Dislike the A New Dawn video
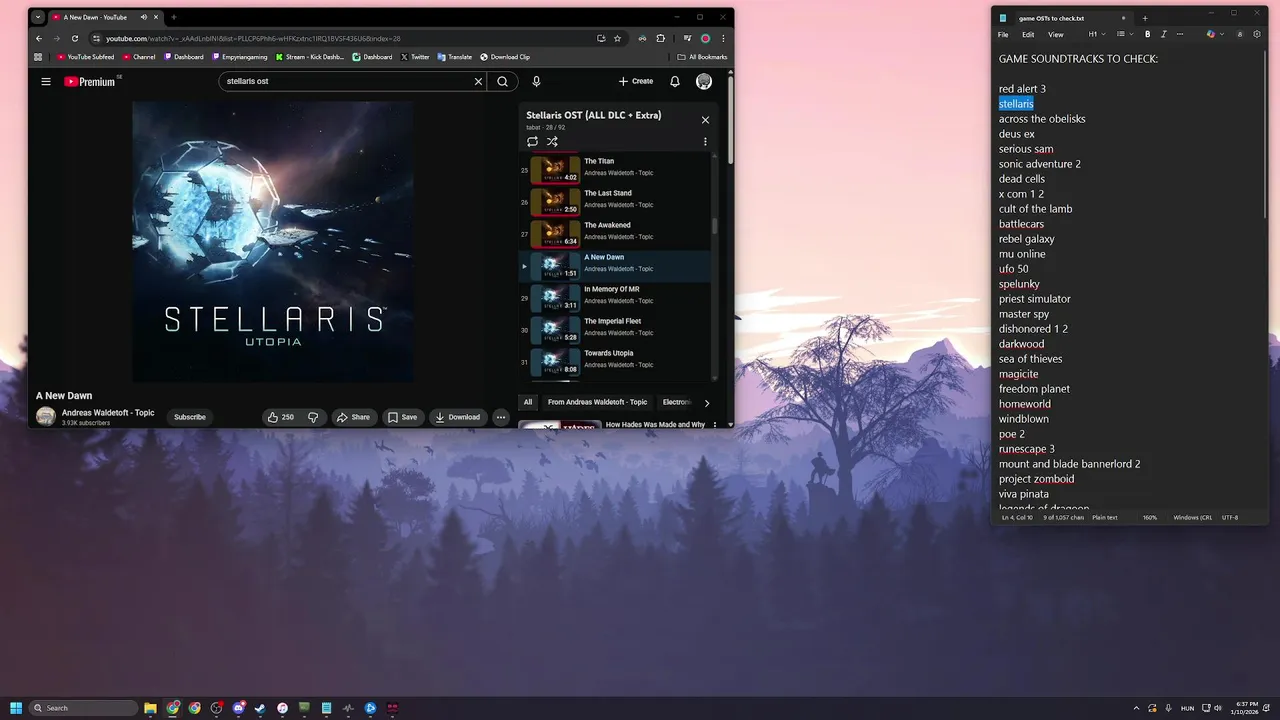The image size is (1280, 720). click(x=313, y=417)
